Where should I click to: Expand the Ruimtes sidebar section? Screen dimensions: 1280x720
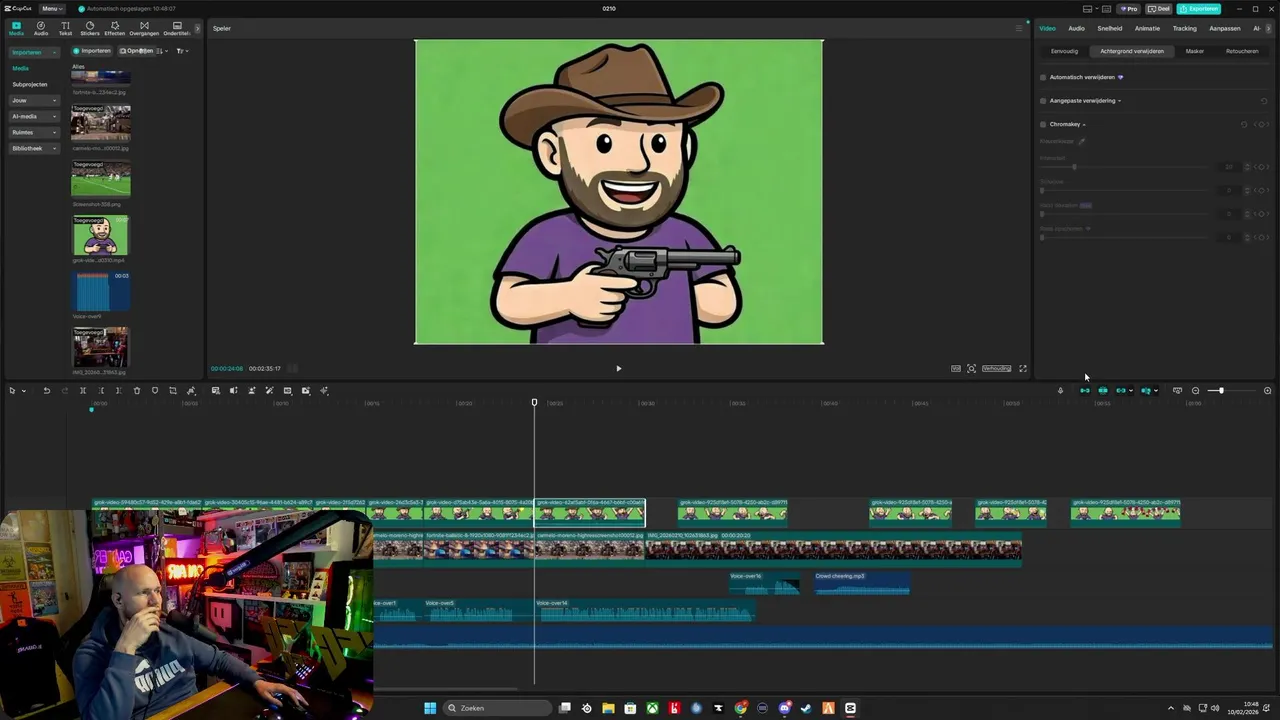pyautogui.click(x=35, y=132)
